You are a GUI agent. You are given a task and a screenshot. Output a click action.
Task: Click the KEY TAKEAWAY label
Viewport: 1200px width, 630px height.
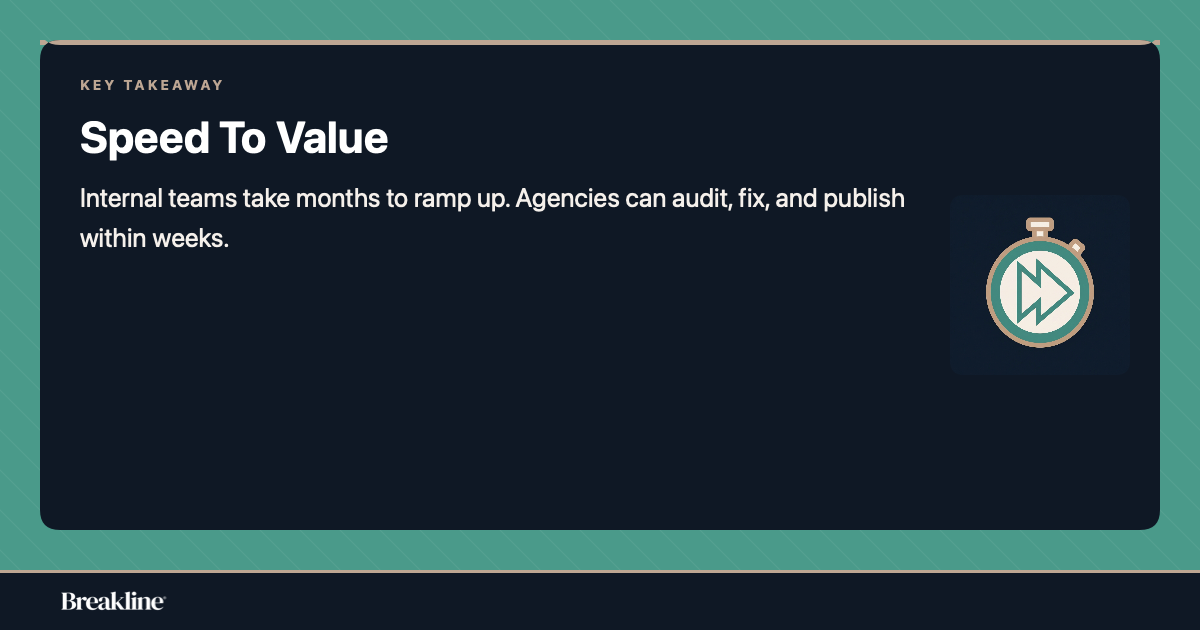(x=152, y=85)
